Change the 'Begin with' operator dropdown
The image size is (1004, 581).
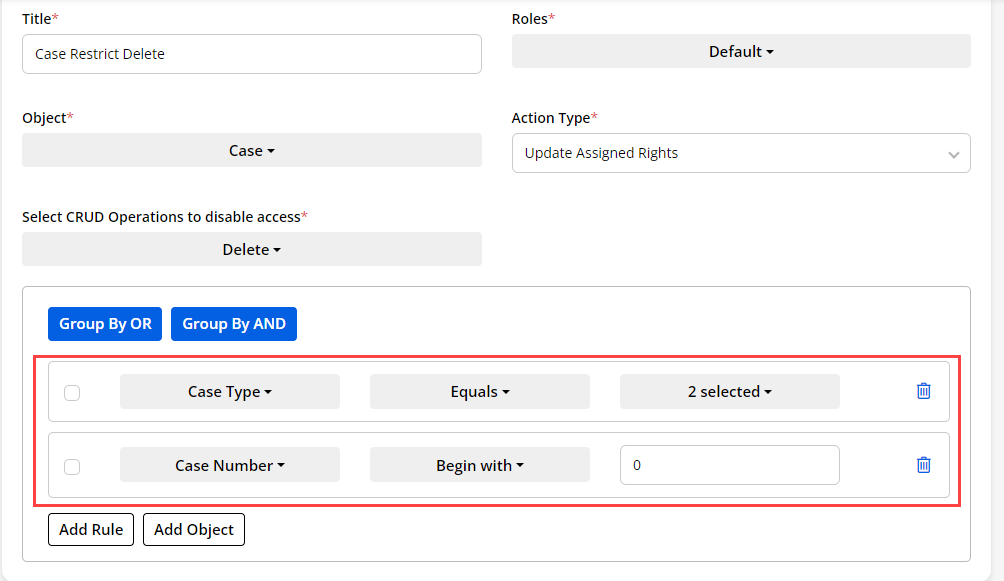point(480,465)
